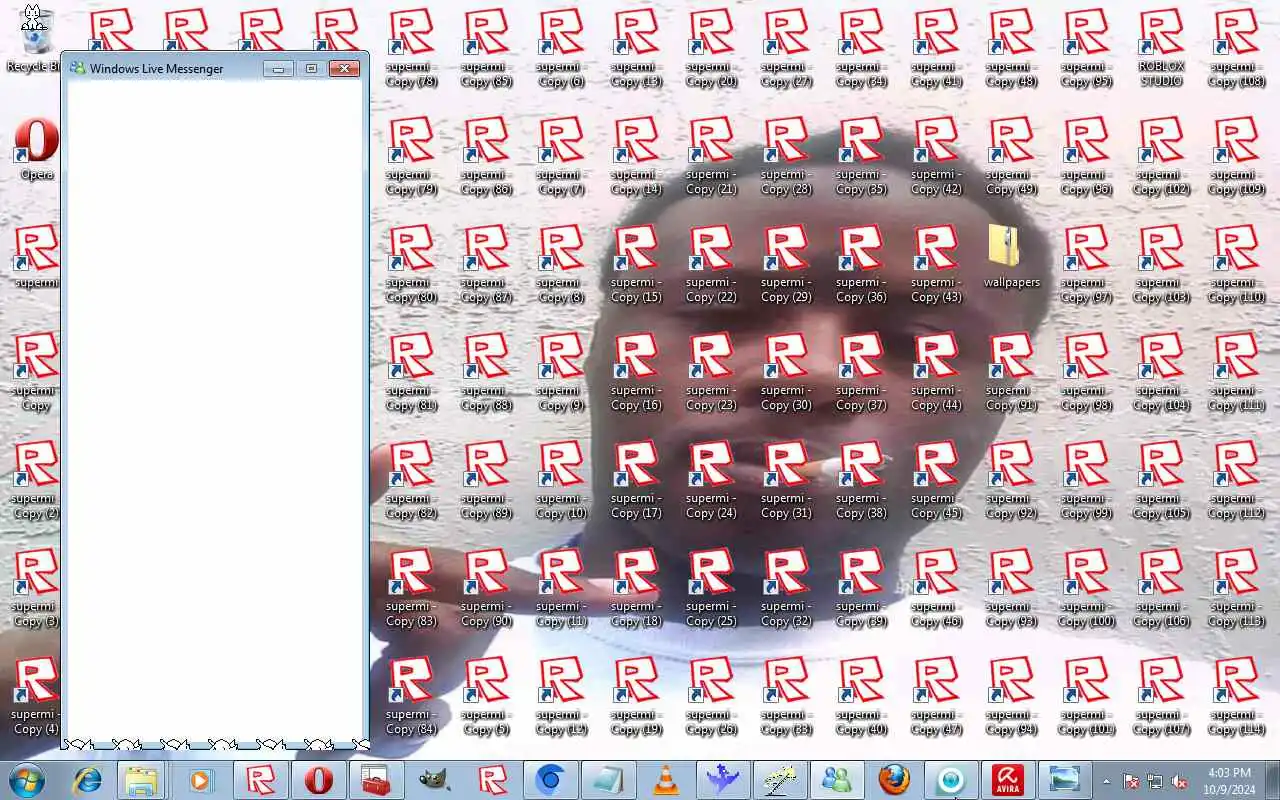Screen dimensions: 1280x800
Task: Select supermi - Copy (27) shortcut
Action: click(787, 47)
